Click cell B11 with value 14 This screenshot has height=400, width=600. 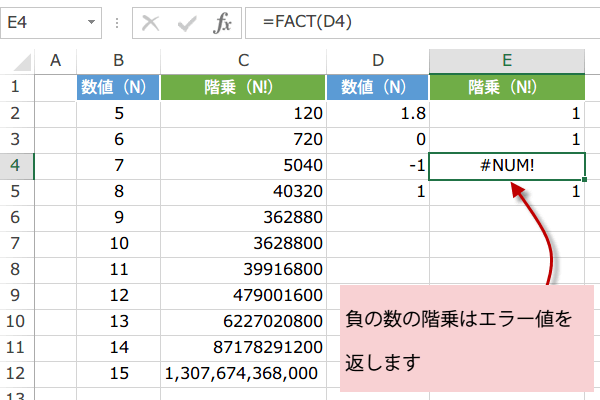(x=118, y=348)
